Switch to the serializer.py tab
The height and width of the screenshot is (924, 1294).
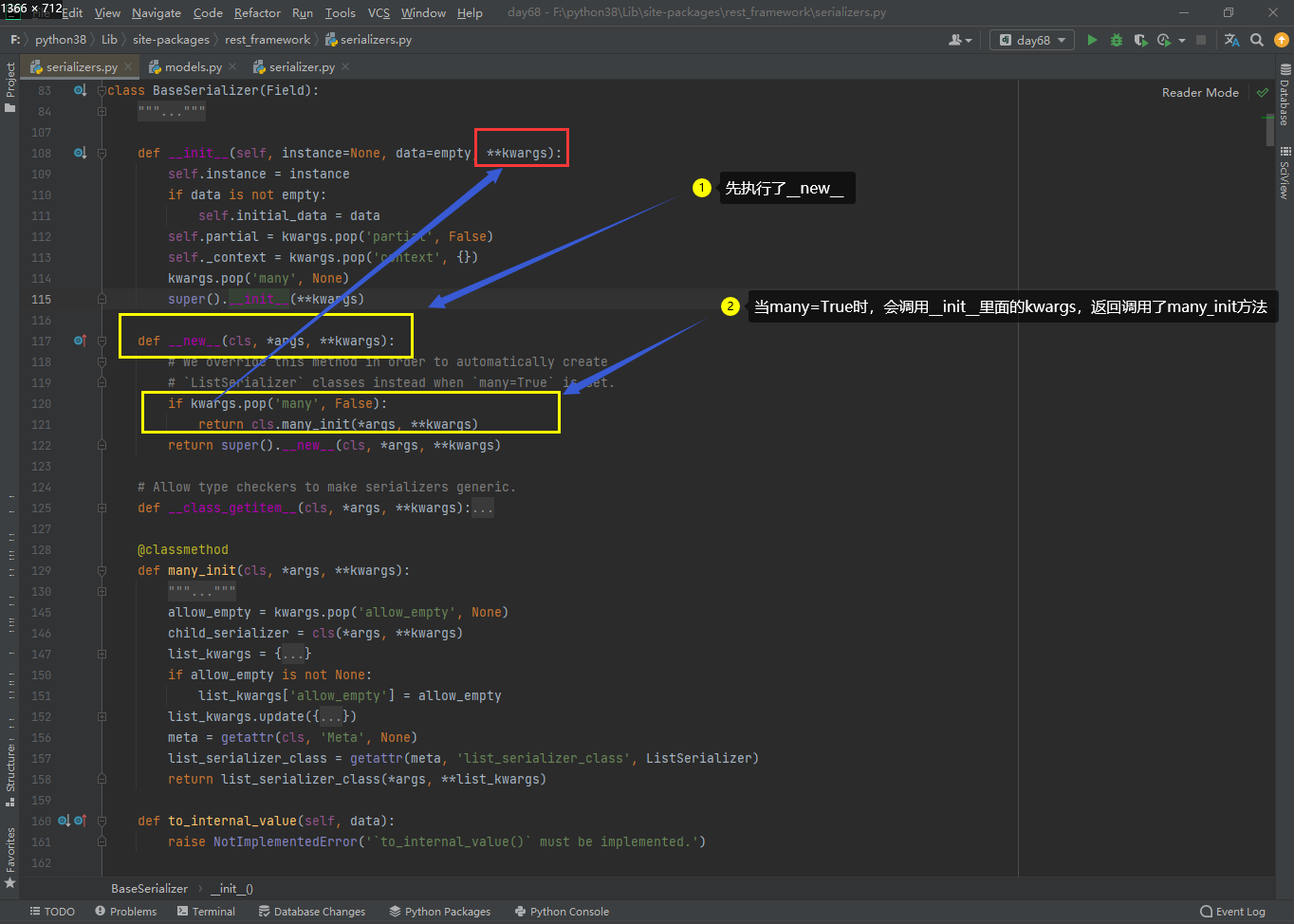click(x=302, y=66)
